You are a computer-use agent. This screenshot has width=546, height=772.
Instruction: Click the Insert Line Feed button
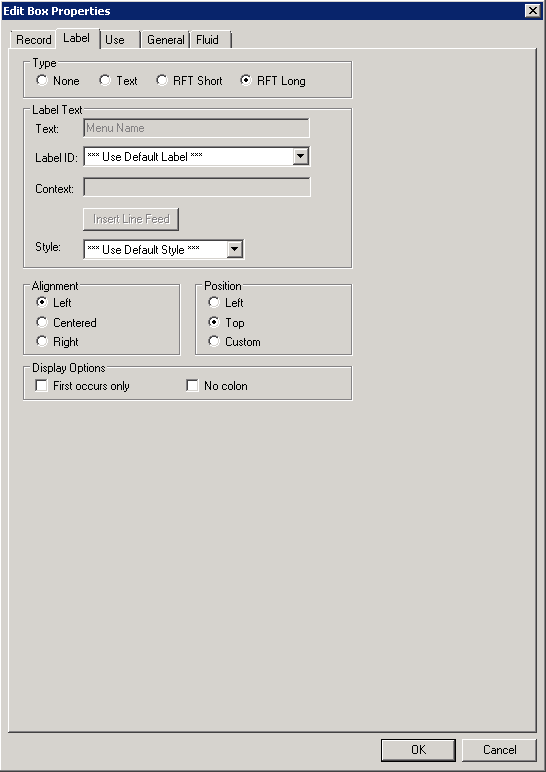point(131,219)
